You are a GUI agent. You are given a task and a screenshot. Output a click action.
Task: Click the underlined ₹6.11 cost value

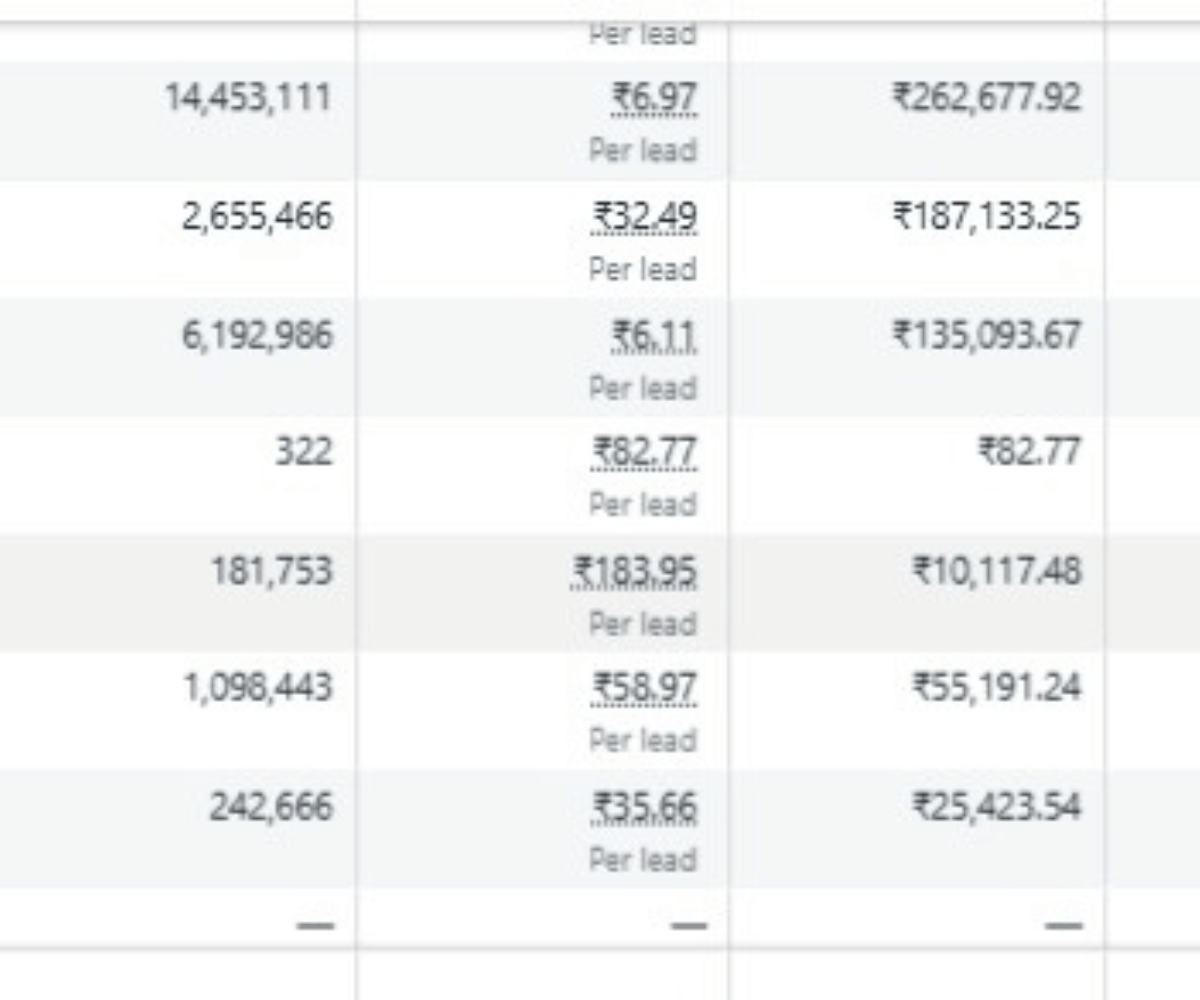tap(655, 335)
